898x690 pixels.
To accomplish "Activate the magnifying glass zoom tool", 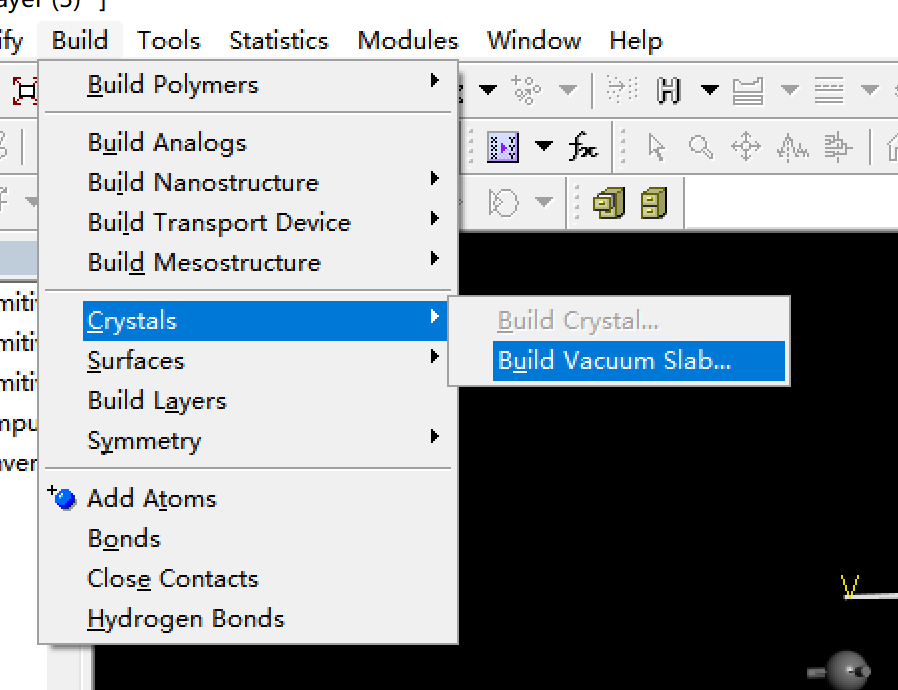I will pyautogui.click(x=702, y=147).
